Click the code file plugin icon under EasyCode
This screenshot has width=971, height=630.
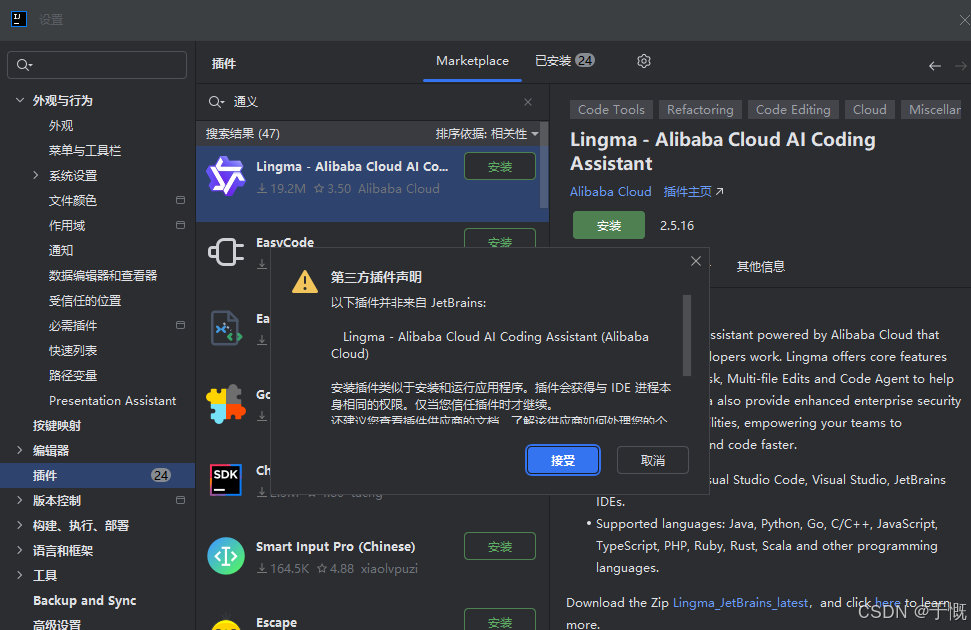(x=226, y=328)
